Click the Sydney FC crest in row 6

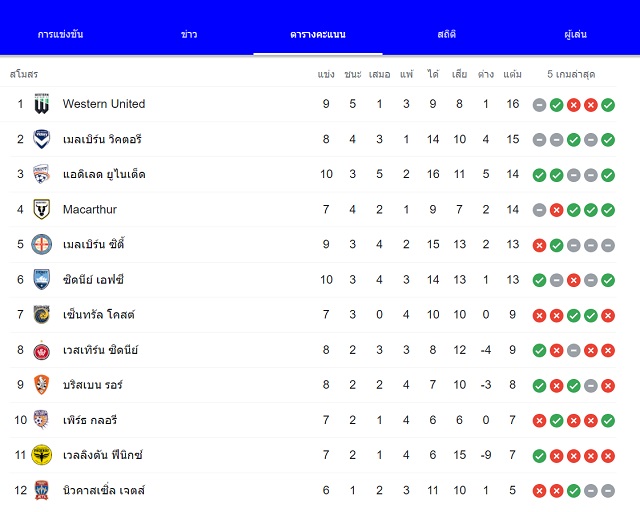42,280
